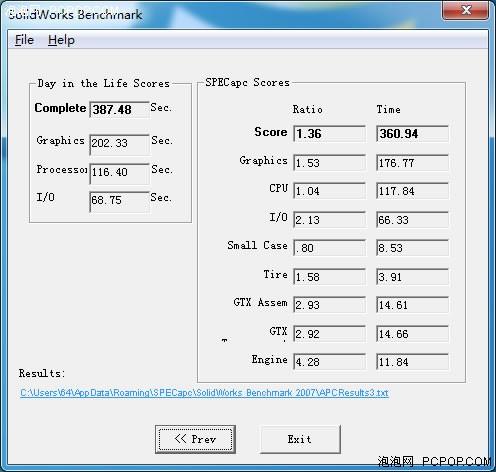Click the CPU label
496x472 pixels.
click(x=279, y=188)
